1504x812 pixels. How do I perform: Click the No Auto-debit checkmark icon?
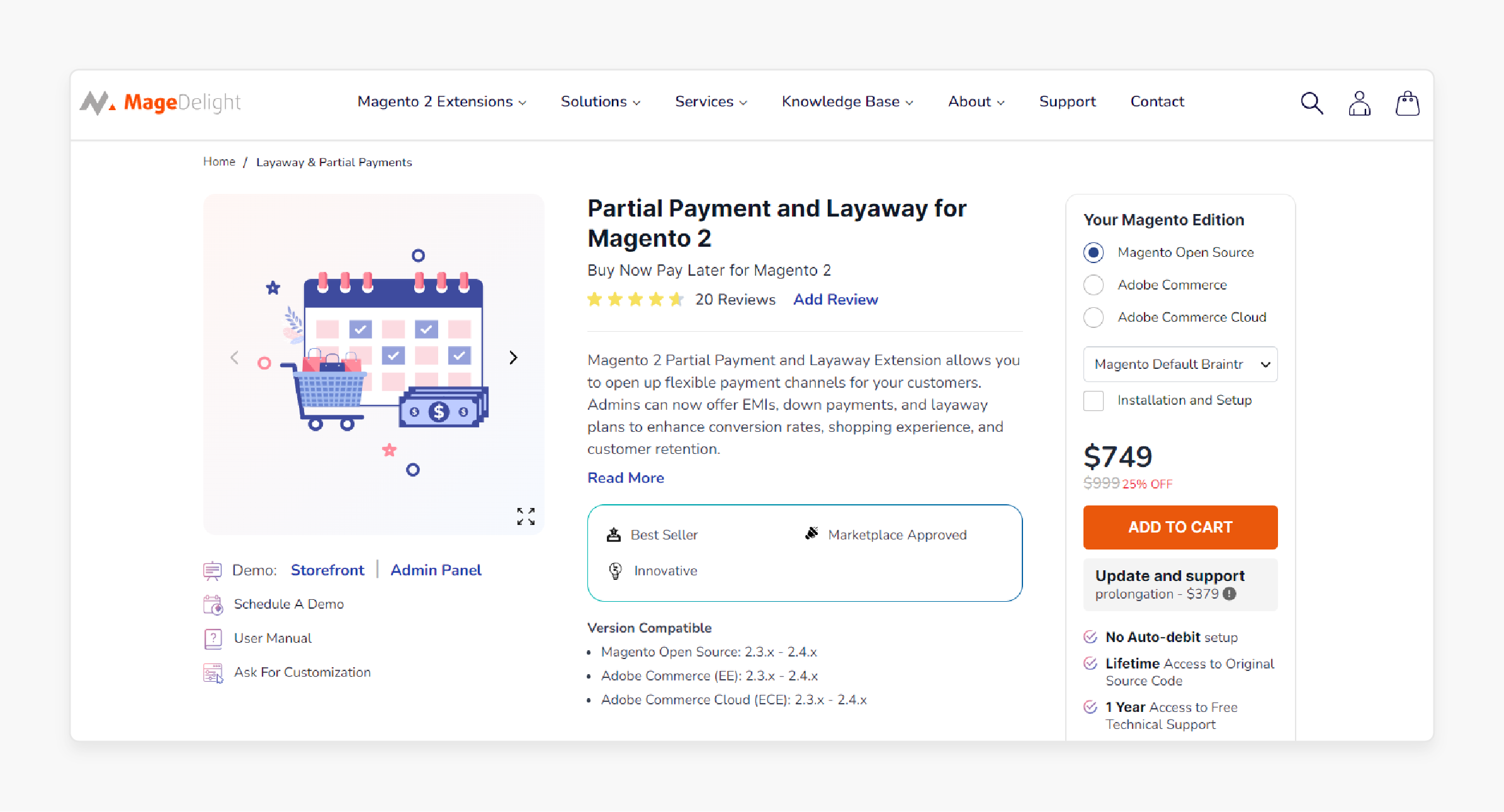(x=1090, y=636)
